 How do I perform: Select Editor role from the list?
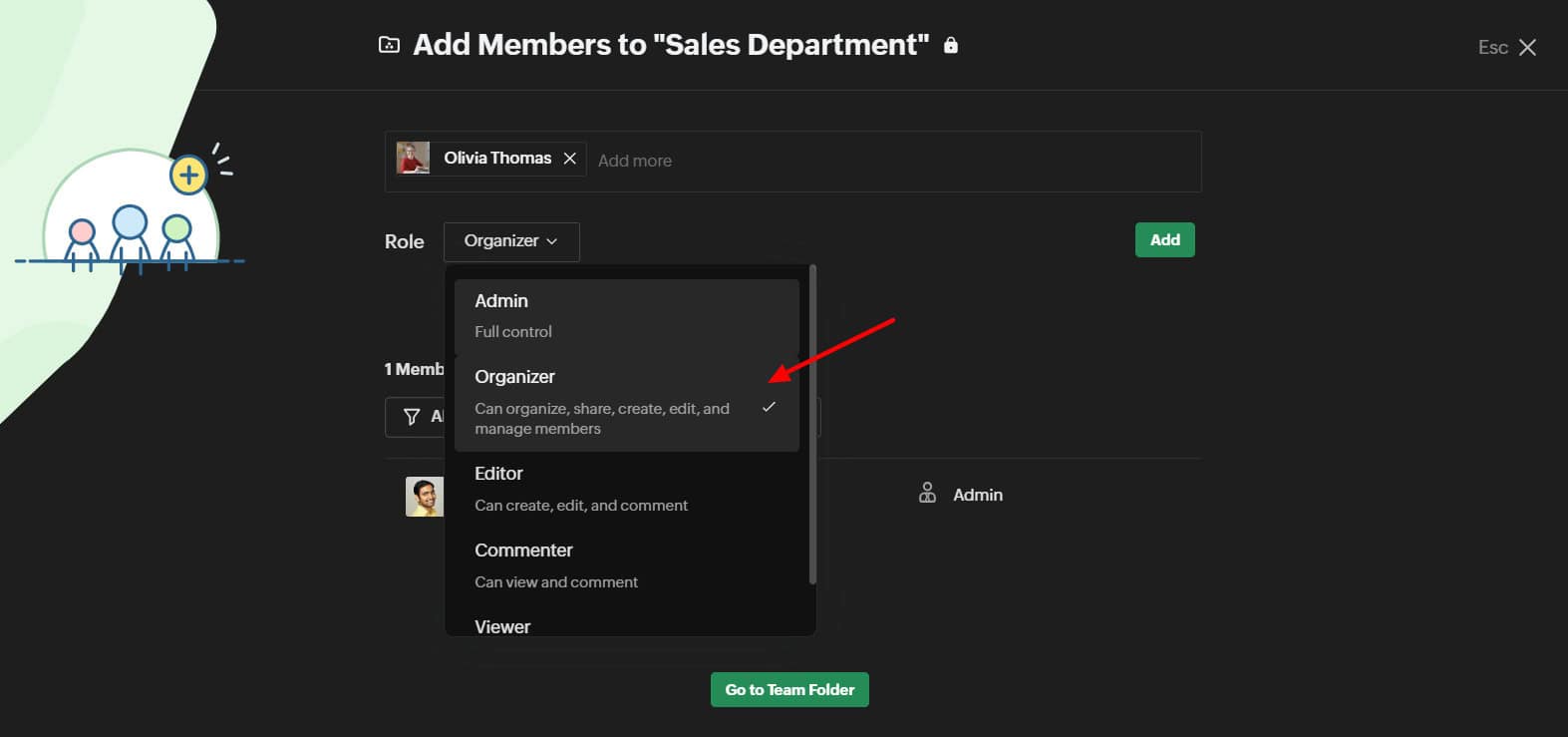point(626,489)
